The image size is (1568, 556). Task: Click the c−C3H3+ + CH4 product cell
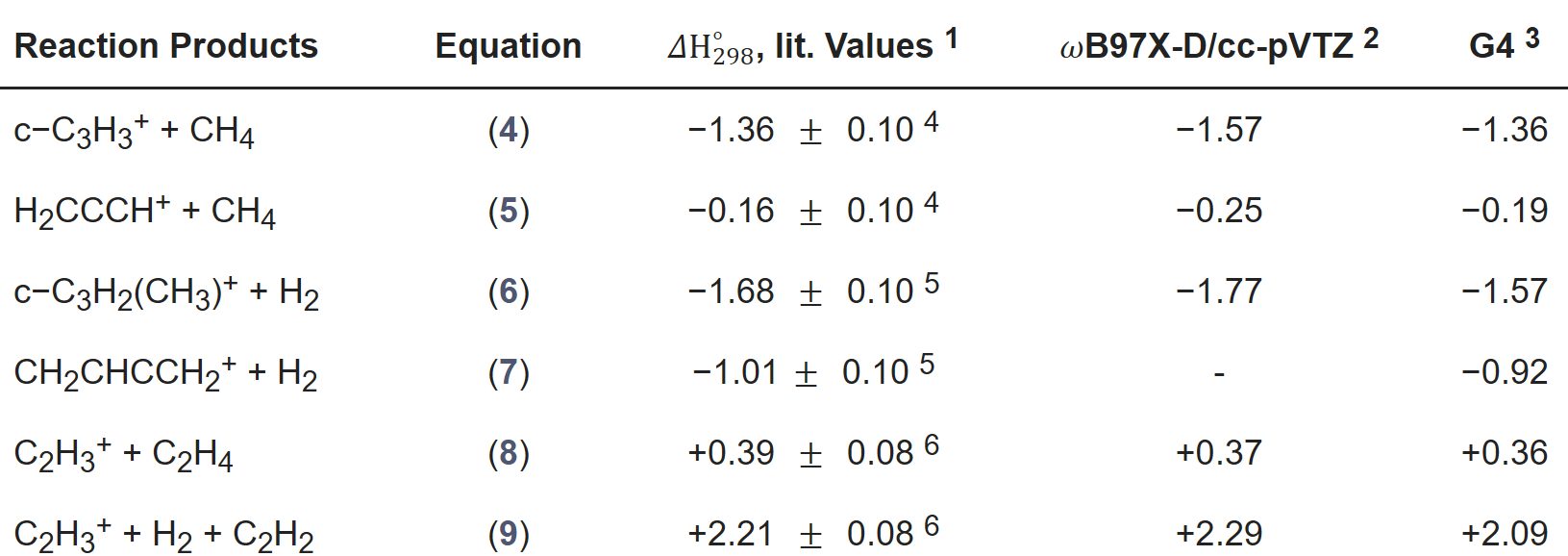tap(134, 131)
